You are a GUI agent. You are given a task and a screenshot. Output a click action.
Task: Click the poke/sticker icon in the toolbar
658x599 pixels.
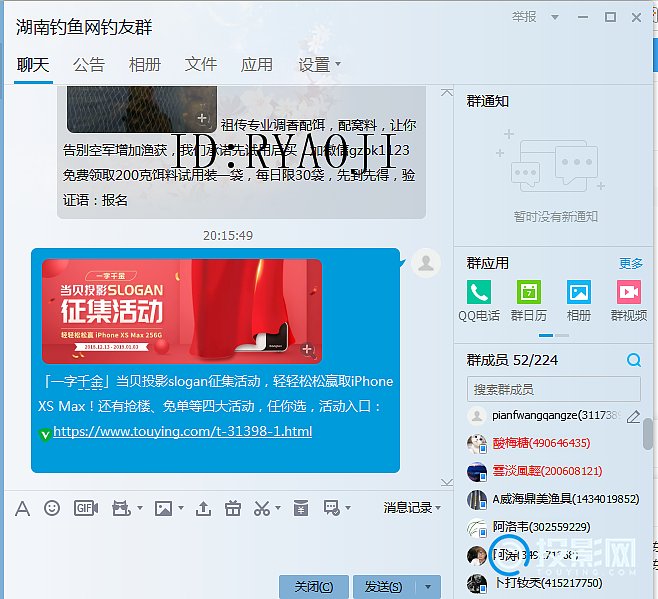coord(121,508)
